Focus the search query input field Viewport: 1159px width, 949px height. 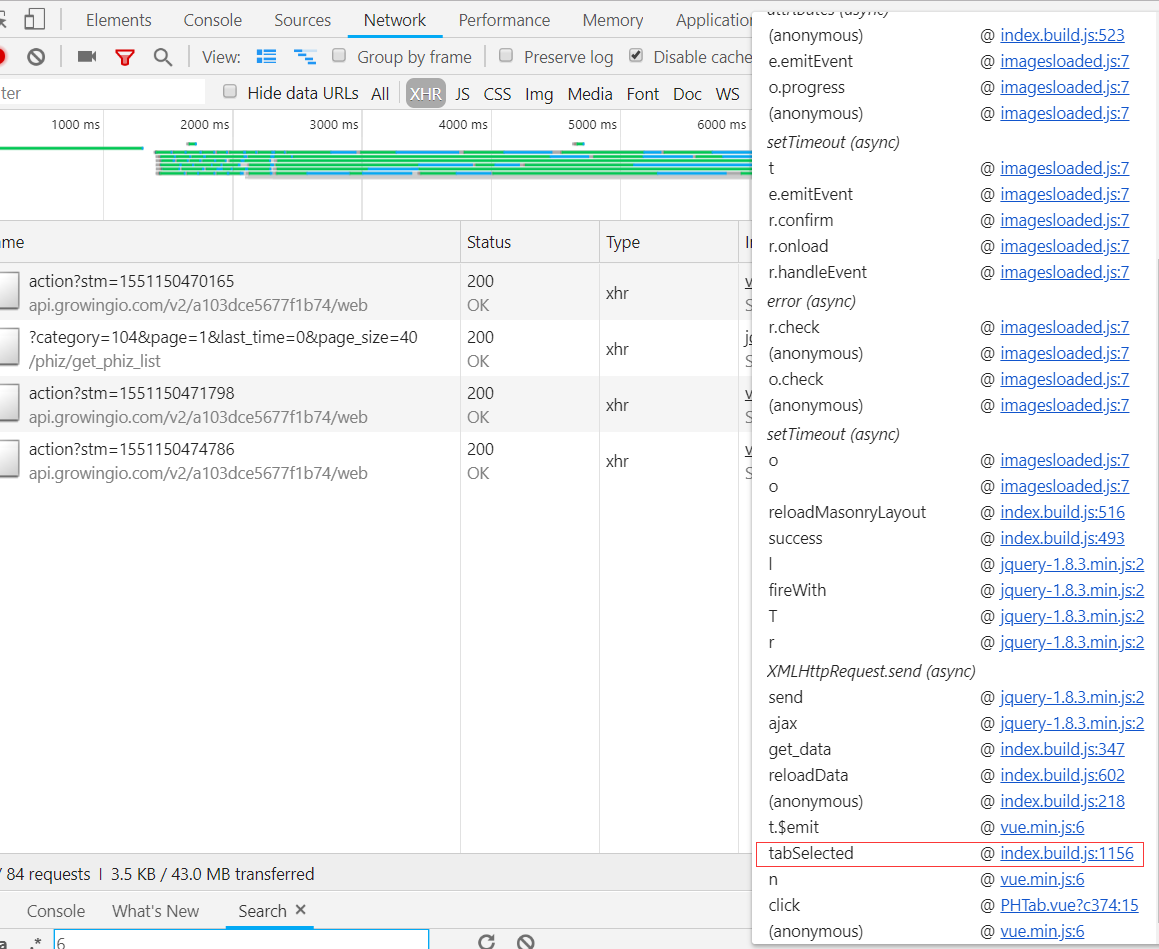[241, 939]
